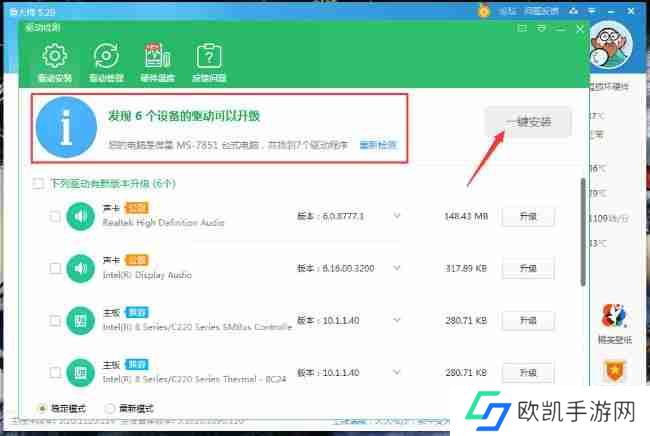Click the orange tag beside Realtek 声卡 label
The width and height of the screenshot is (650, 436).
pos(136,208)
